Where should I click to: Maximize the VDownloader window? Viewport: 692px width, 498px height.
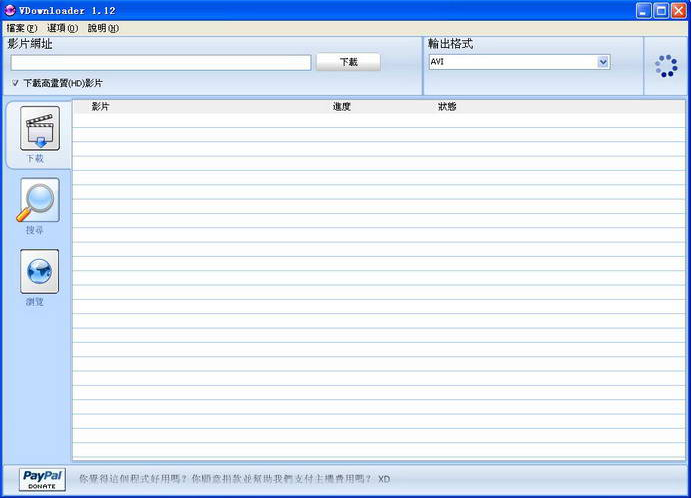point(661,11)
